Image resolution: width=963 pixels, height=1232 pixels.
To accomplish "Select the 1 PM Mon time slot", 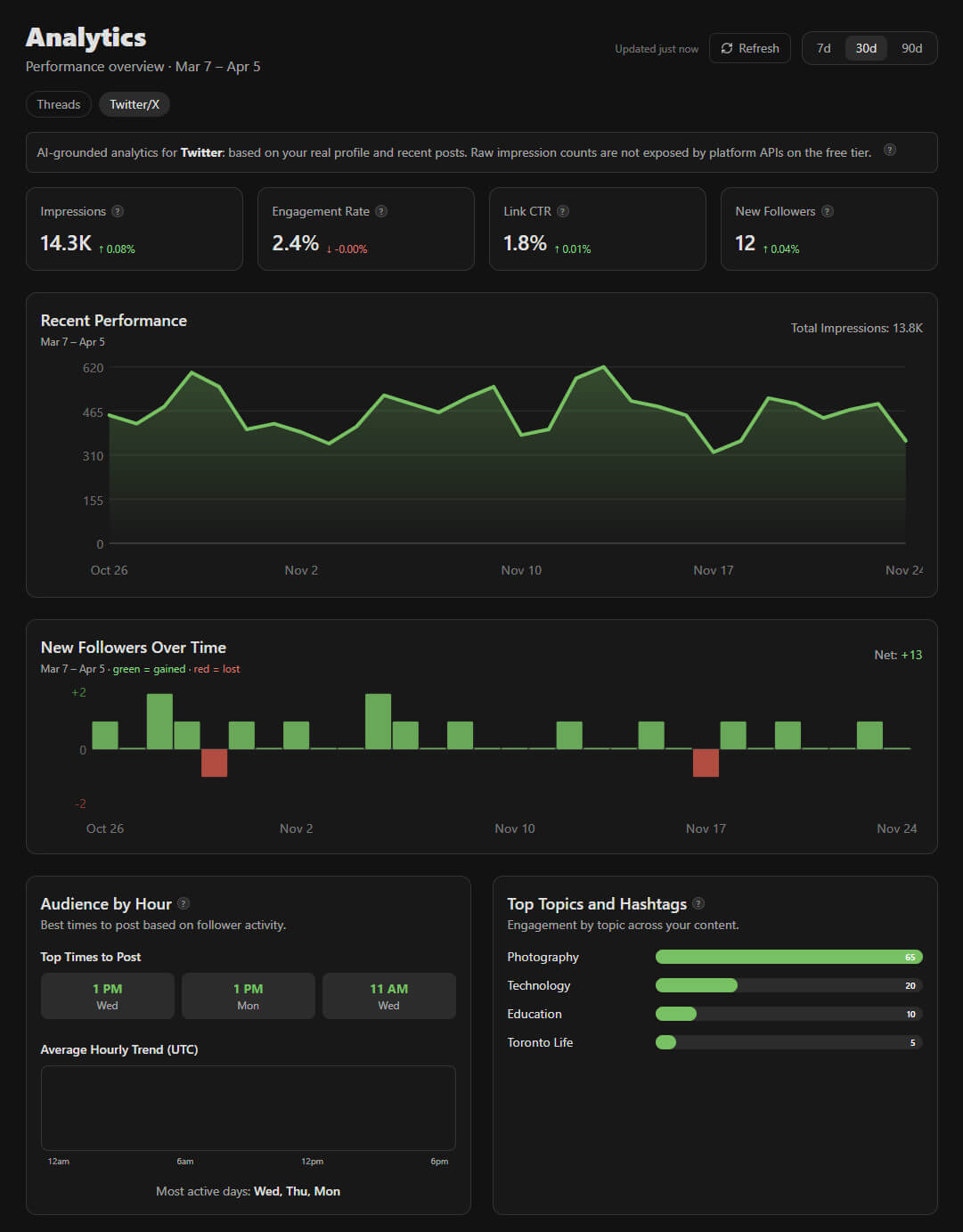I will 248,995.
